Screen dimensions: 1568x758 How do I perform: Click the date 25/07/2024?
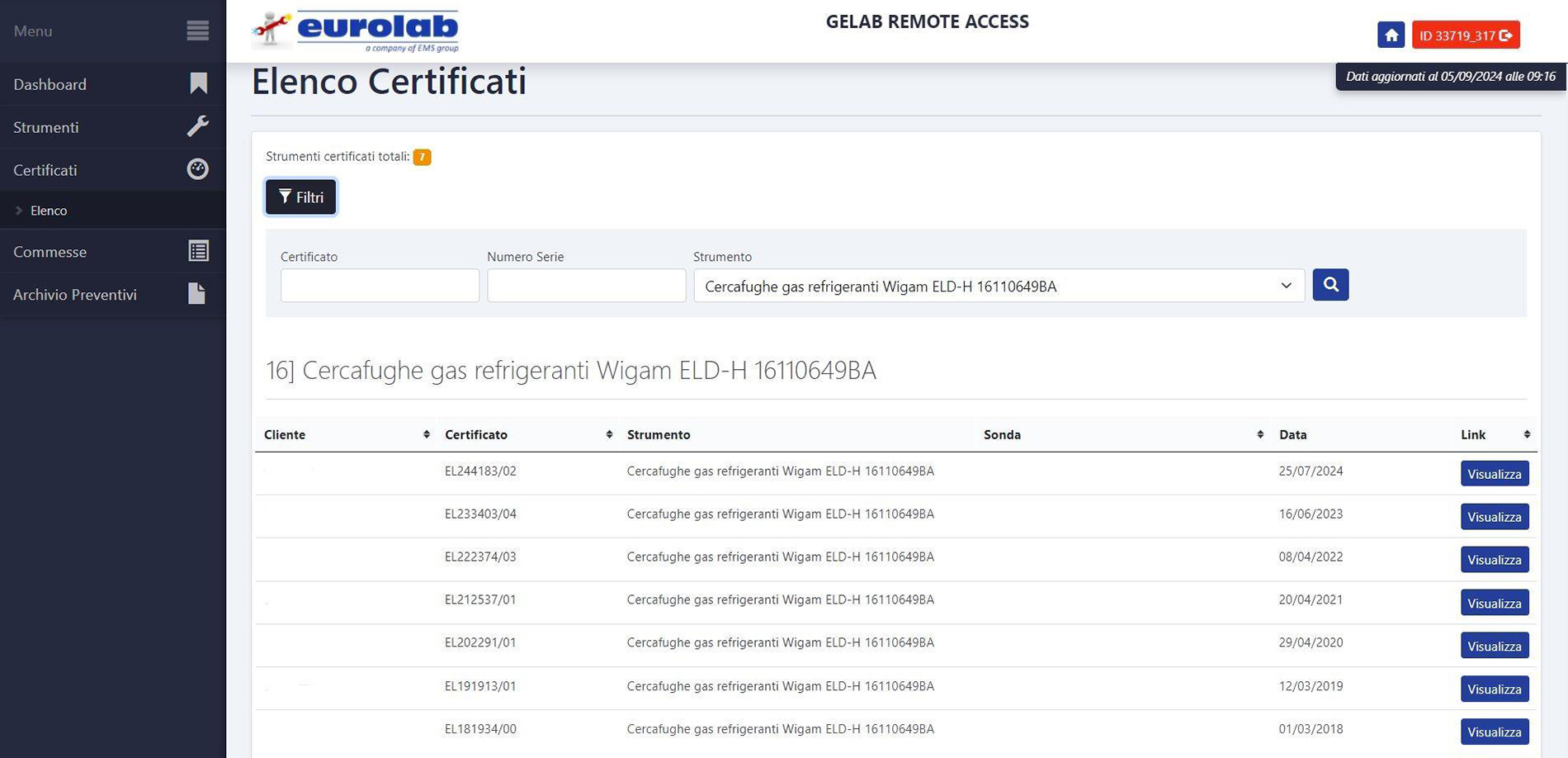1311,471
